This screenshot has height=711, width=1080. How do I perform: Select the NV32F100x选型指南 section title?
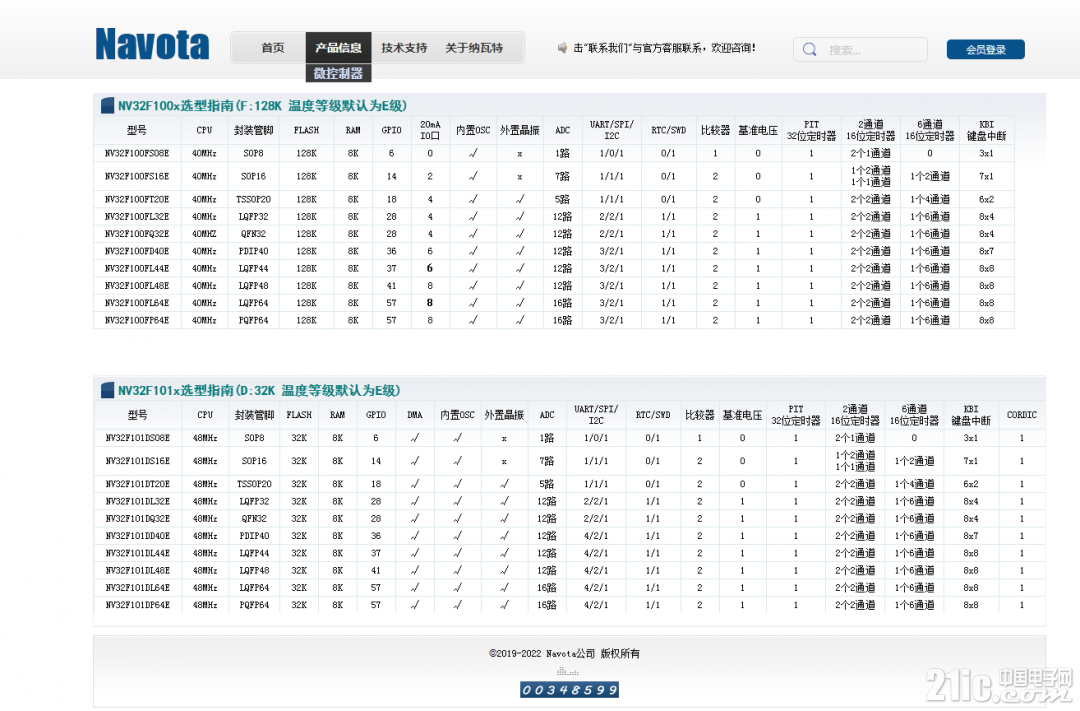point(262,106)
